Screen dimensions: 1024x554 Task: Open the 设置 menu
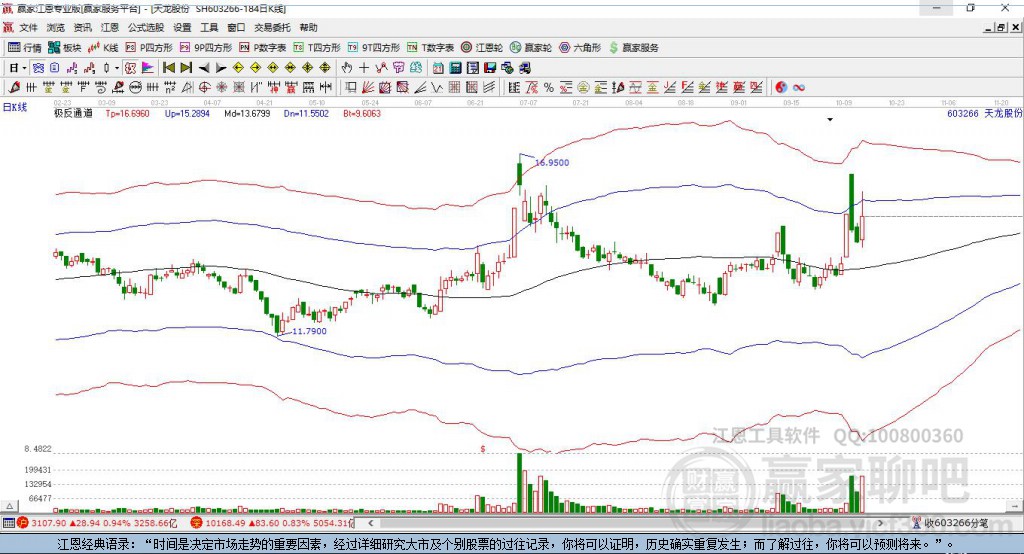pos(182,27)
